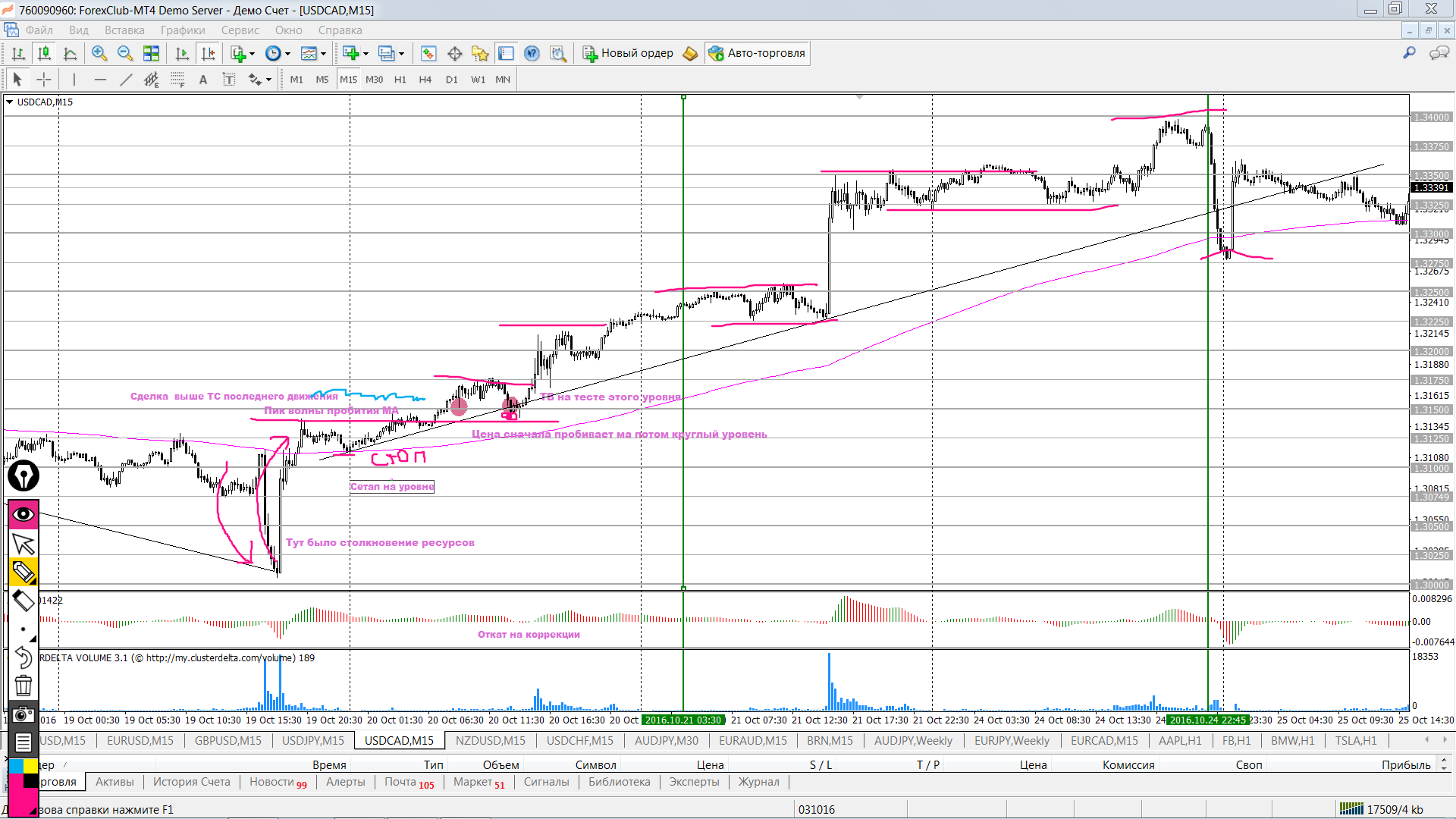Clear drawings with Epic Pen trash icon
The width and height of the screenshot is (1456, 819).
point(24,686)
